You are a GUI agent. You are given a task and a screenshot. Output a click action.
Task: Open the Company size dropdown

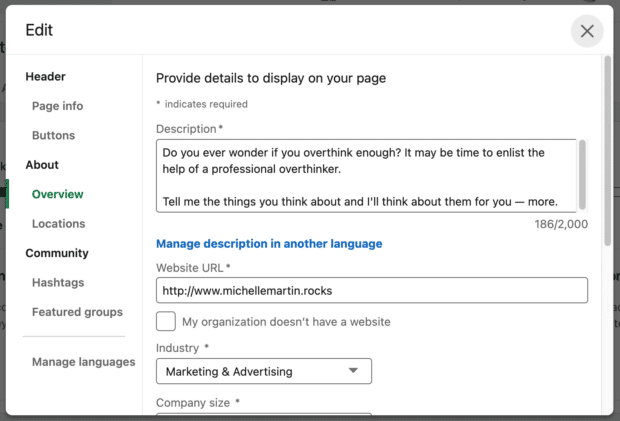point(263,415)
